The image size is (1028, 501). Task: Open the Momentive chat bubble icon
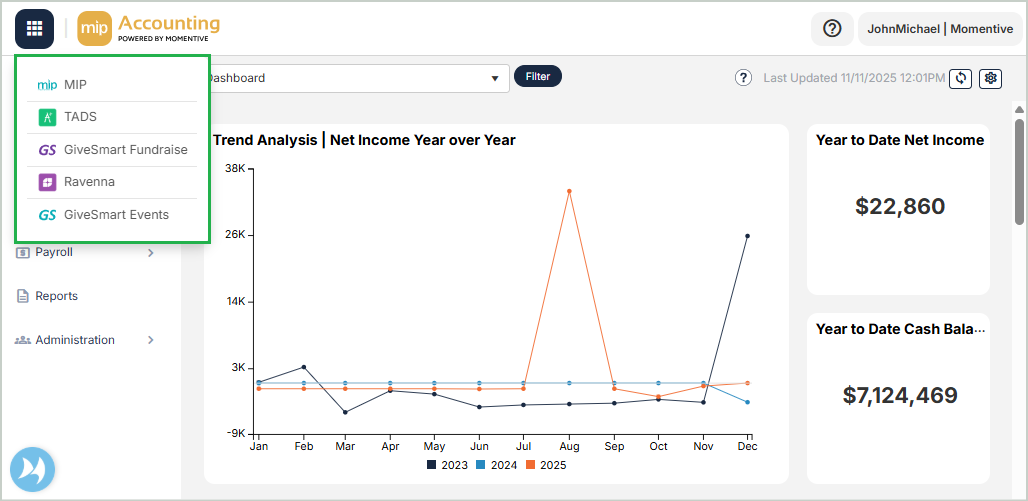coord(32,469)
